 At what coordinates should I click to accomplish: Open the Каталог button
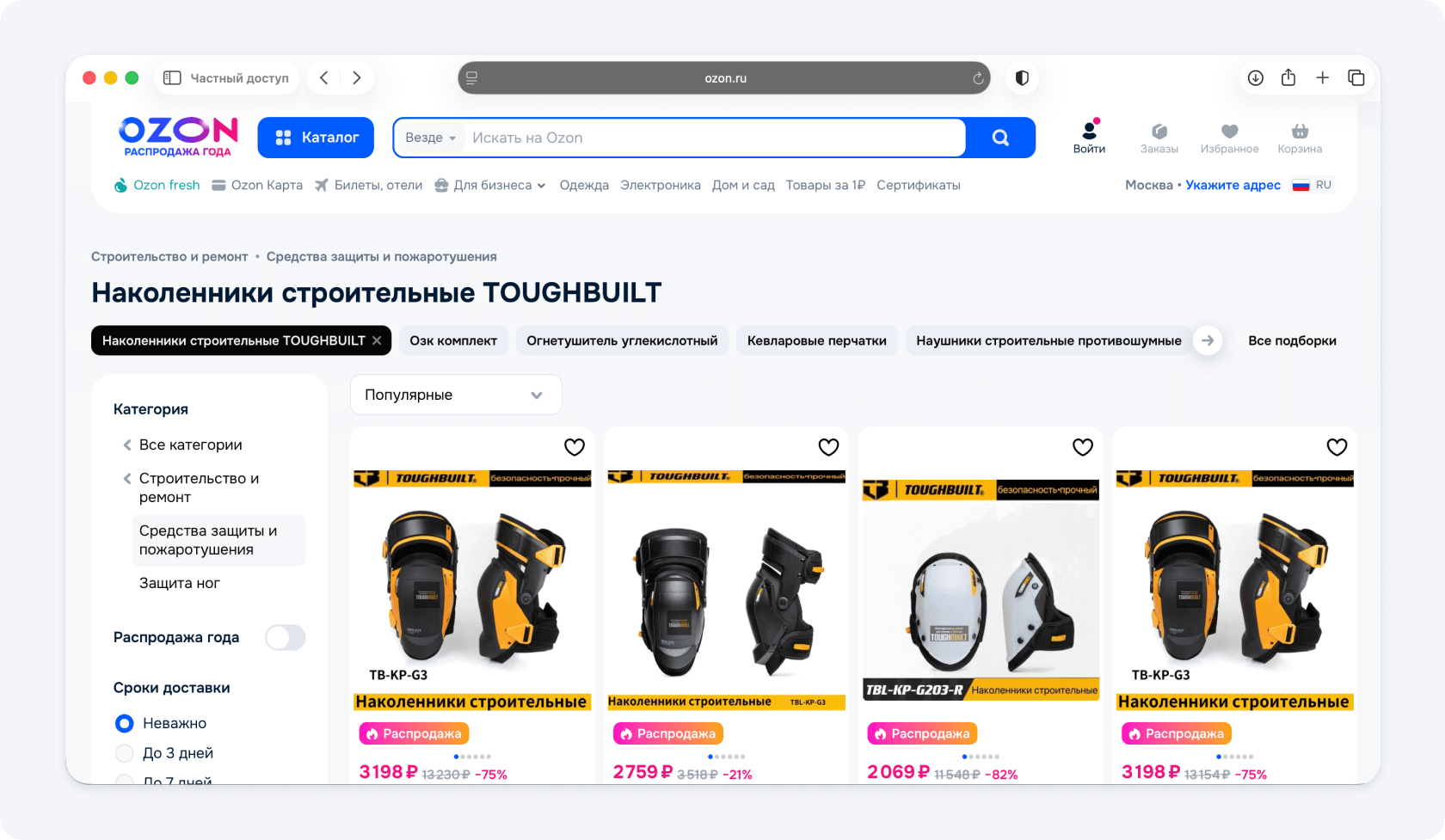[316, 138]
